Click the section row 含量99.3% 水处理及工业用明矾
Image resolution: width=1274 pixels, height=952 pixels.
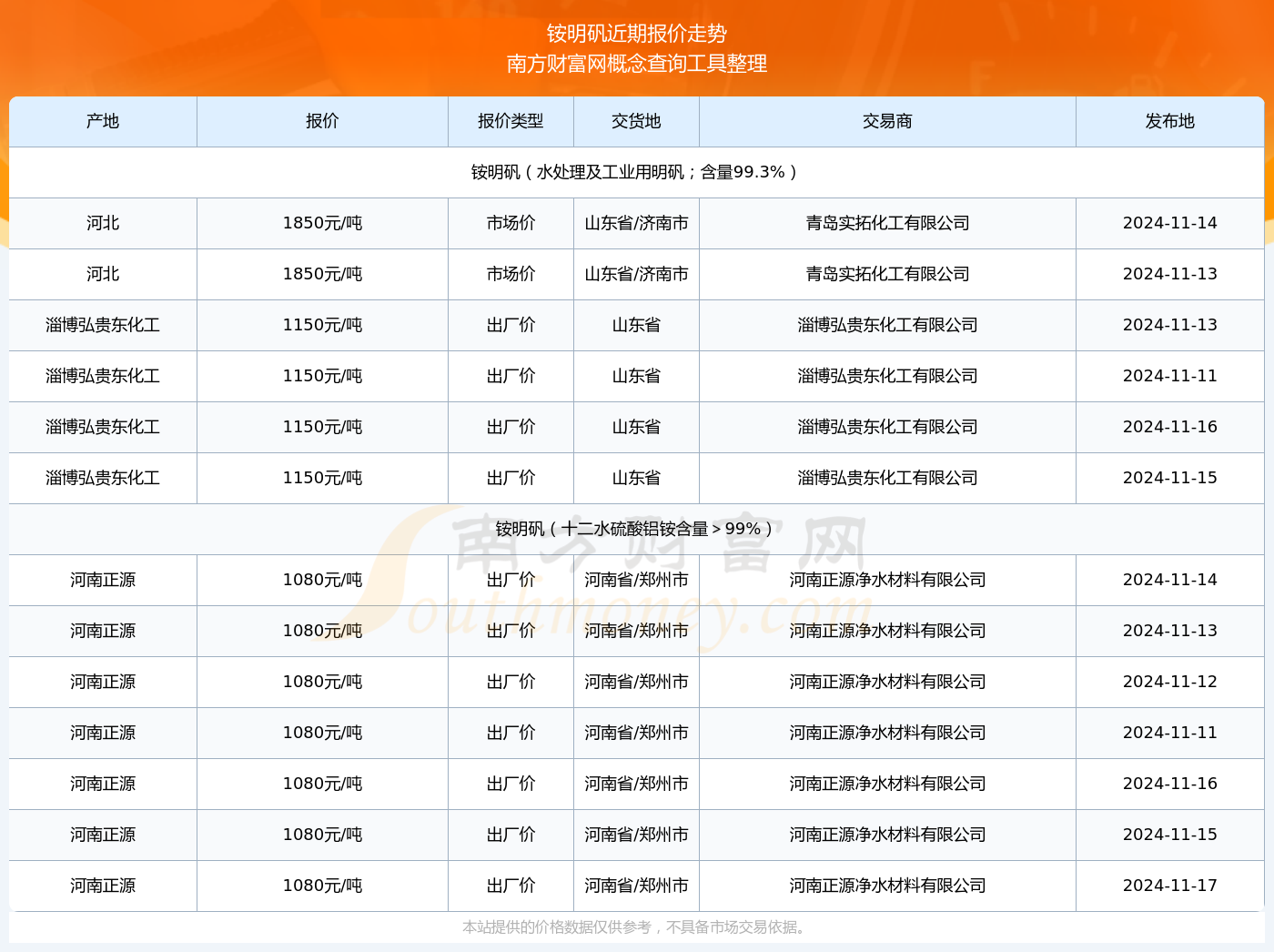pyautogui.click(x=636, y=172)
